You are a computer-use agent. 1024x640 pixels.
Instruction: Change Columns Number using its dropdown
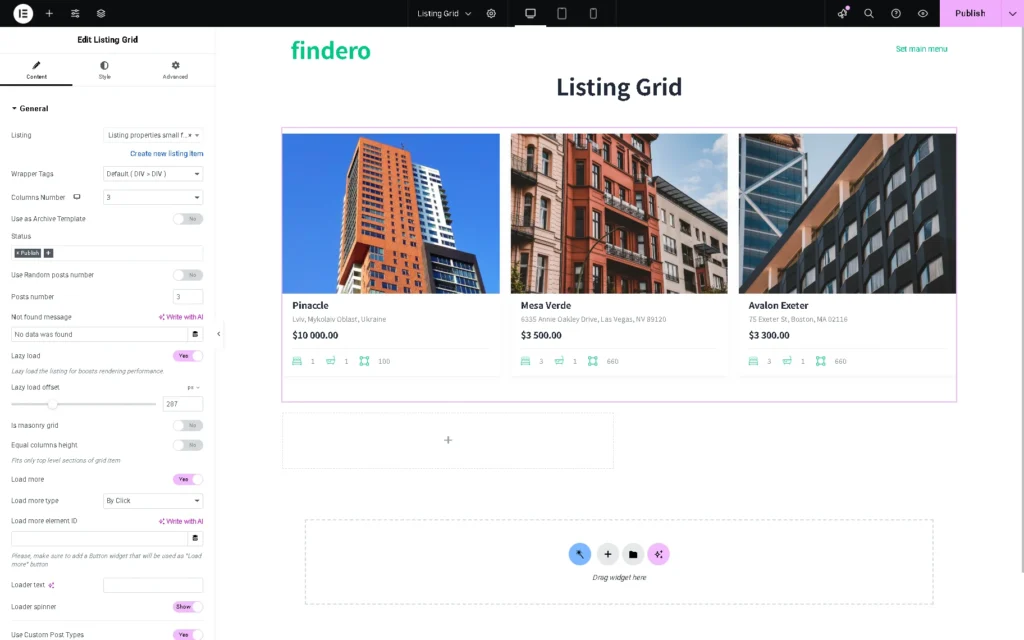point(152,197)
